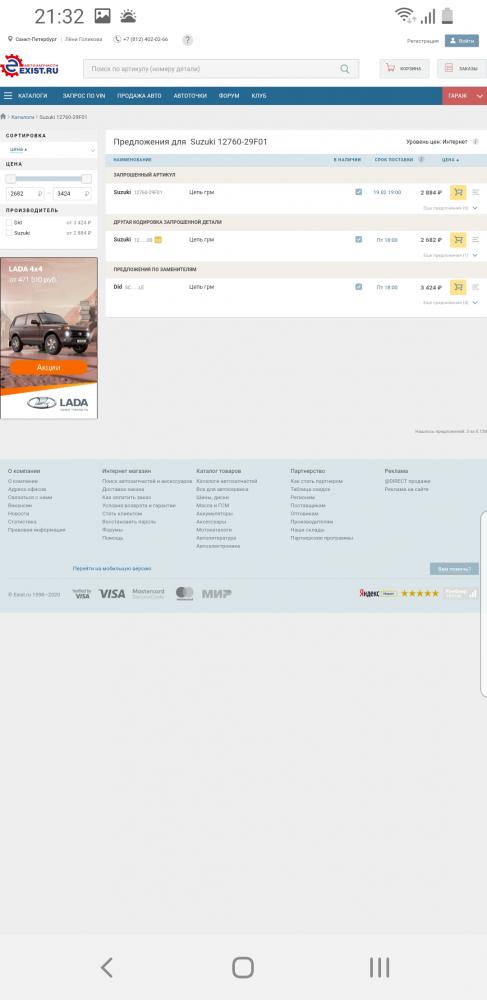Click the Exist.ru logo
487x1000 pixels.
tap(30, 66)
